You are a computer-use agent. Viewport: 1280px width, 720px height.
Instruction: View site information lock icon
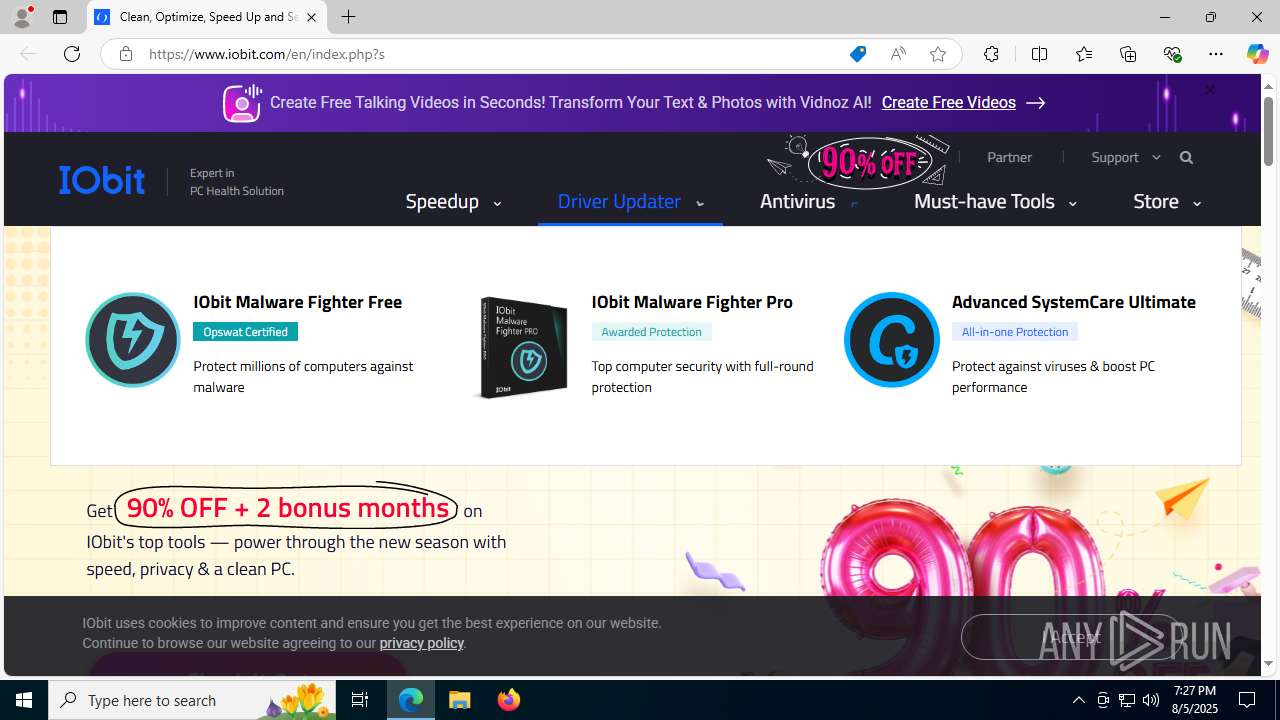pyautogui.click(x=126, y=54)
